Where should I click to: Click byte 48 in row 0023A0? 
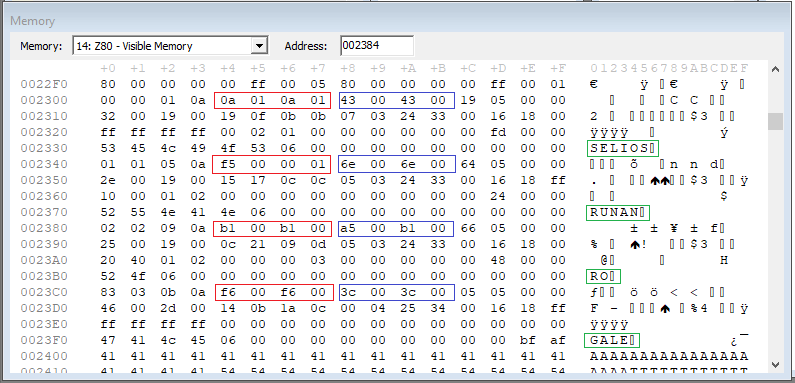tap(497, 260)
